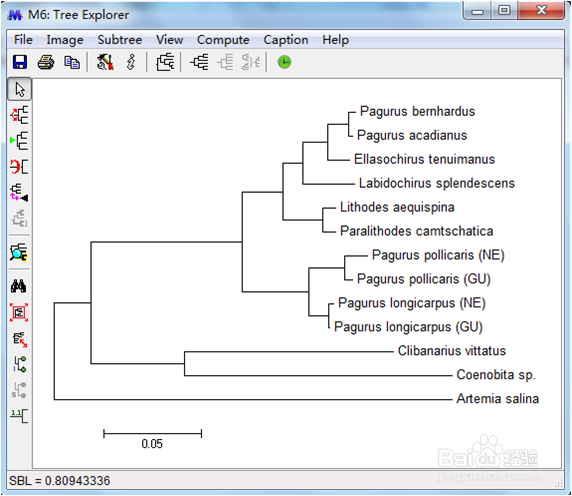Select the flip subtree tool with green arrow
Screen dimensions: 572x496
(x=19, y=141)
